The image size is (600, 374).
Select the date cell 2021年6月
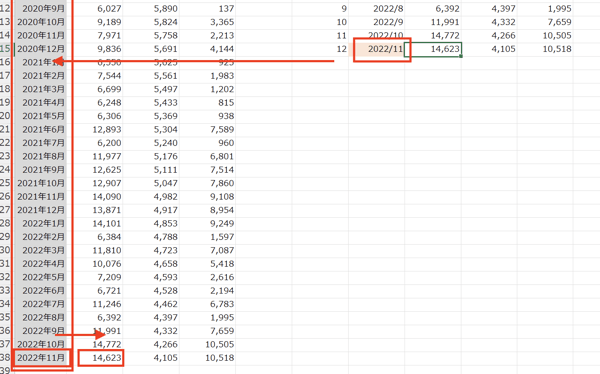click(41, 129)
